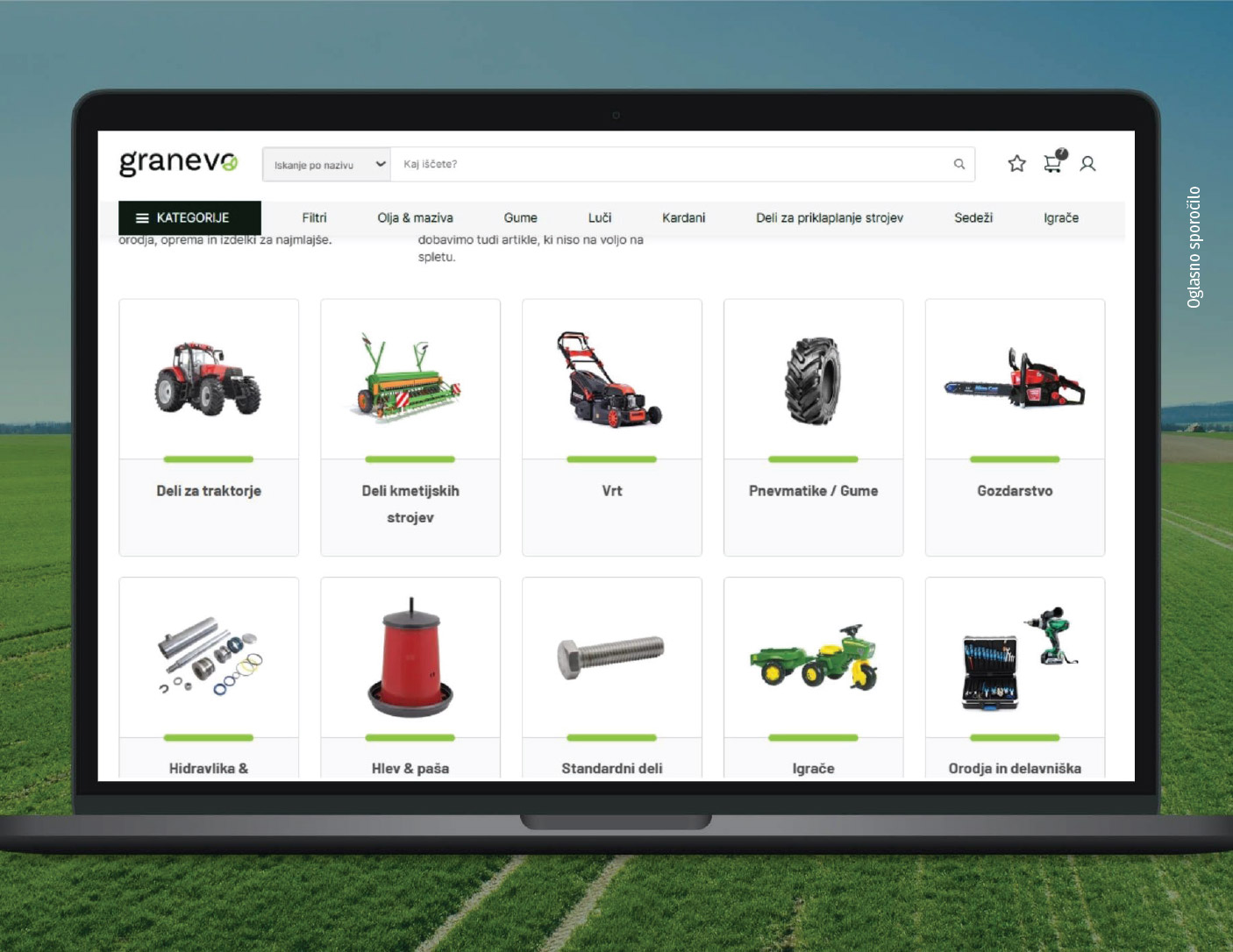Open the Hlev & paša feeder image
Screen dimensions: 1233x952
(410, 657)
